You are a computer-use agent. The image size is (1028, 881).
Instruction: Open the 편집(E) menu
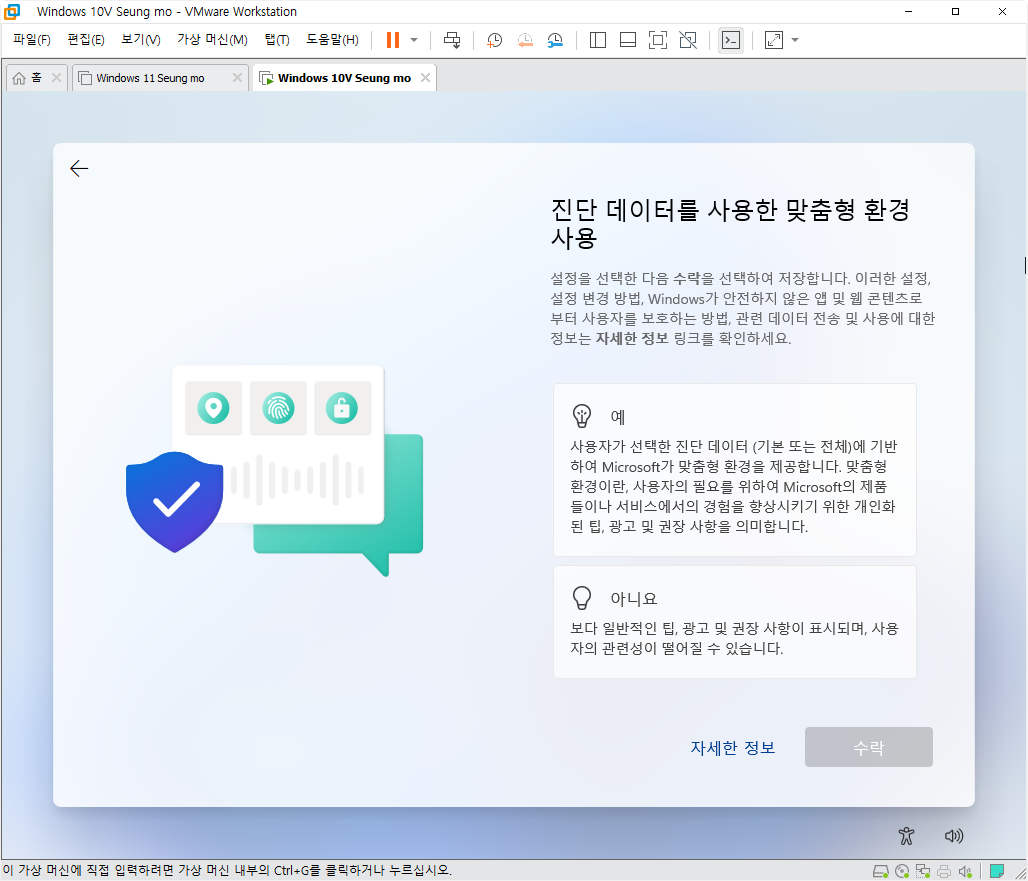point(86,39)
